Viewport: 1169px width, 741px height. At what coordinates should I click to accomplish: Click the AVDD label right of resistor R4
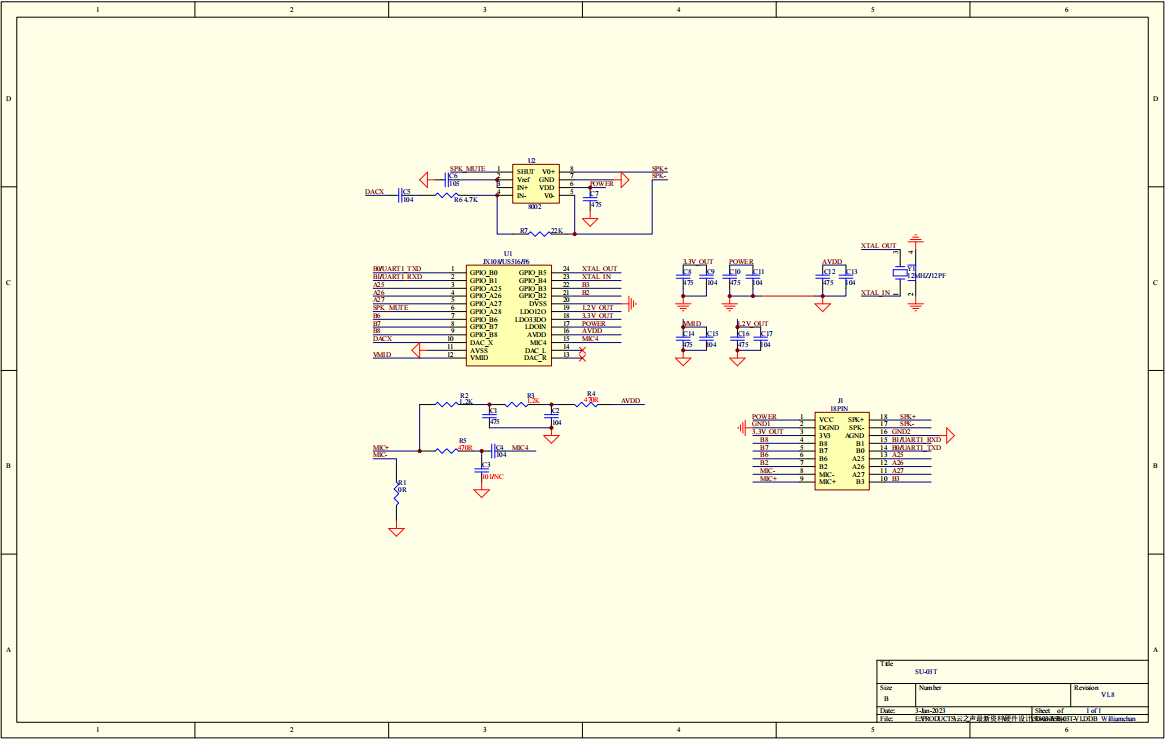(631, 401)
